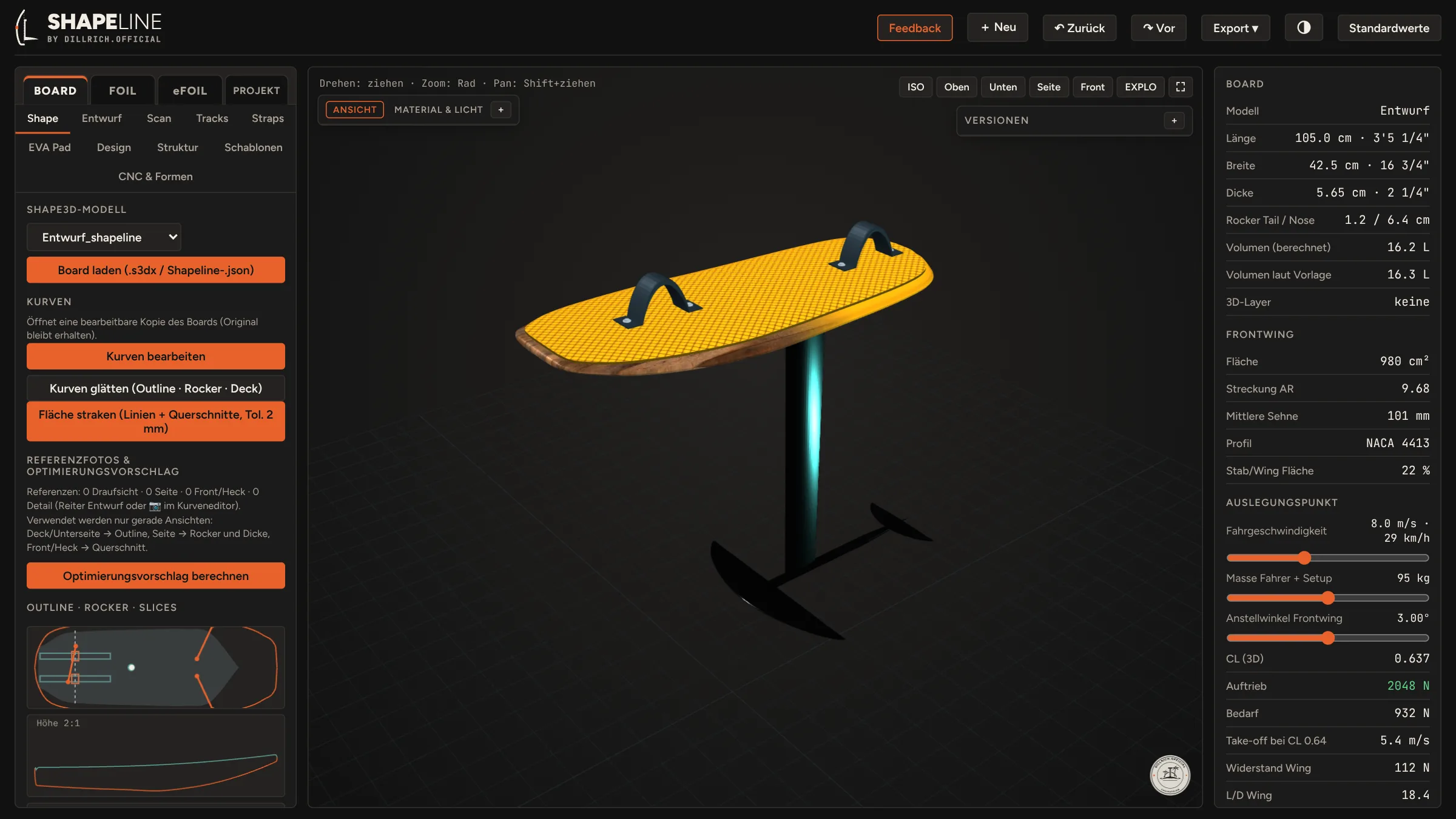This screenshot has width=1456, height=819.
Task: Click the board outline top-view thumbnail
Action: [x=156, y=667]
